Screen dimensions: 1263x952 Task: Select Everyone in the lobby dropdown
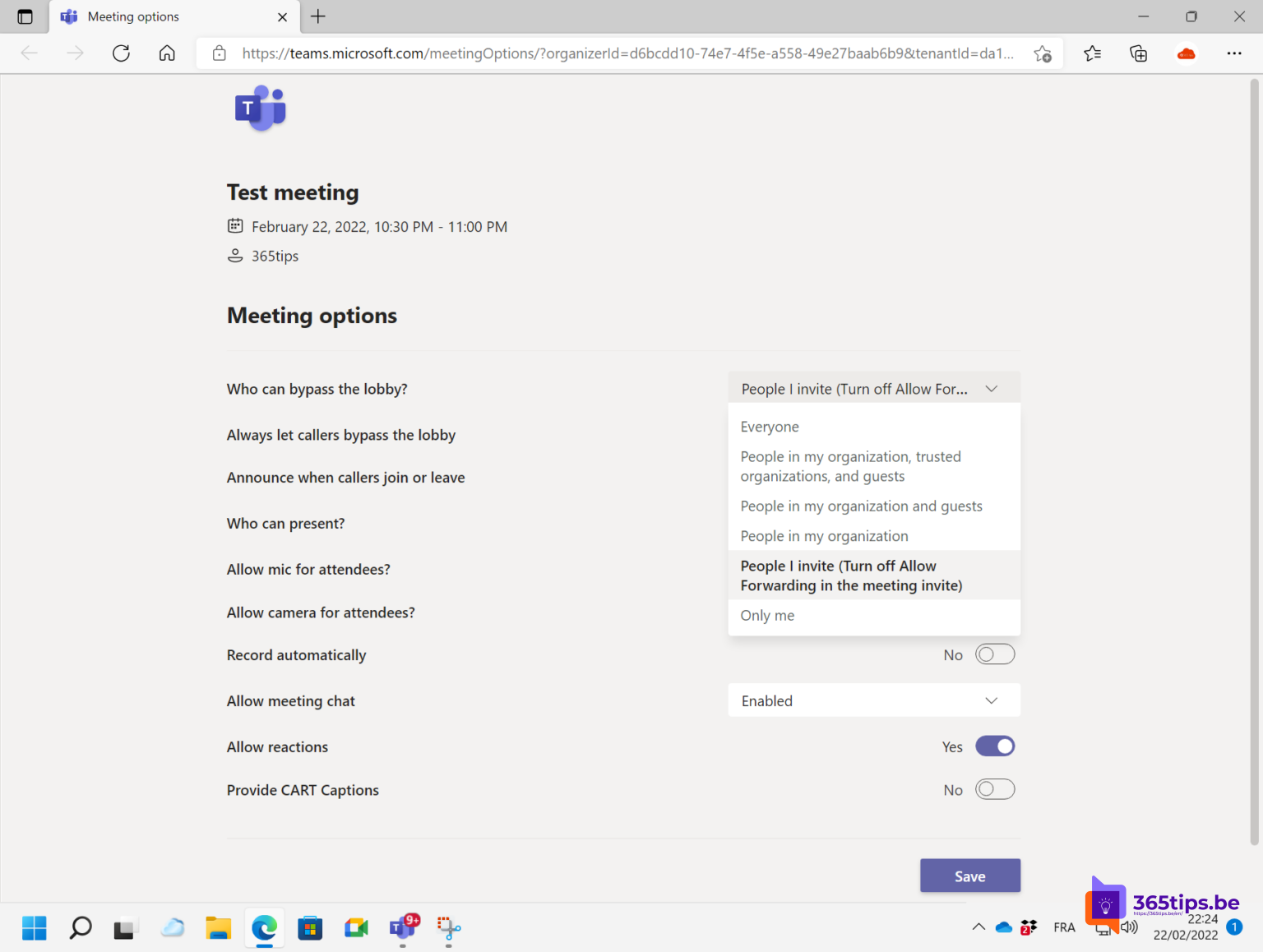(x=770, y=426)
